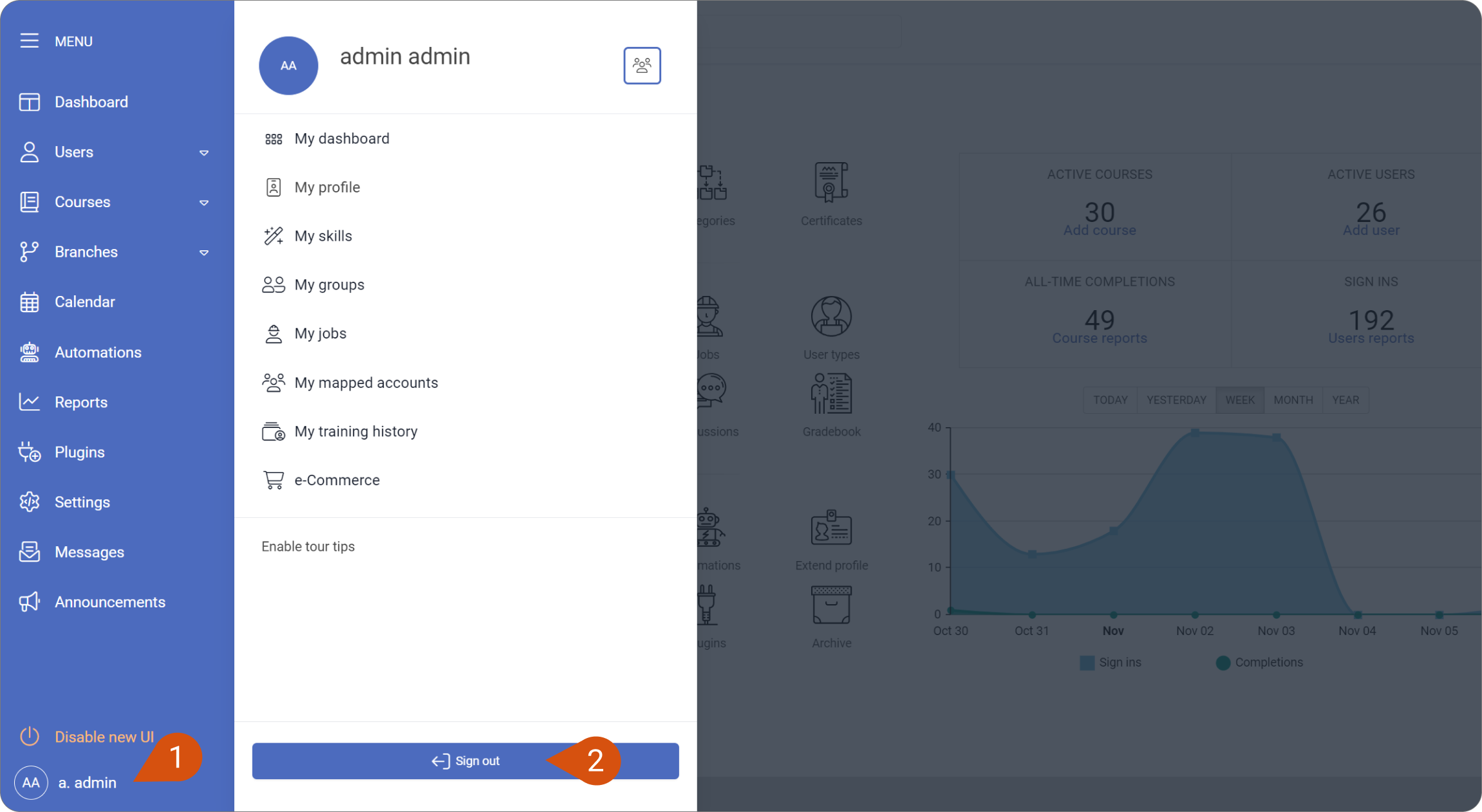Click the Sign ins legend color square
The width and height of the screenshot is (1482, 812).
[1087, 662]
